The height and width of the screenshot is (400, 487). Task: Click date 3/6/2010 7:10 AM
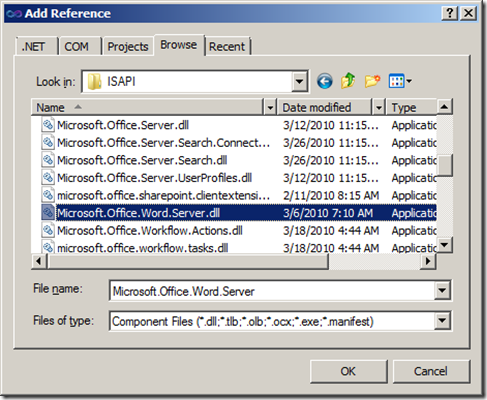[x=328, y=213]
